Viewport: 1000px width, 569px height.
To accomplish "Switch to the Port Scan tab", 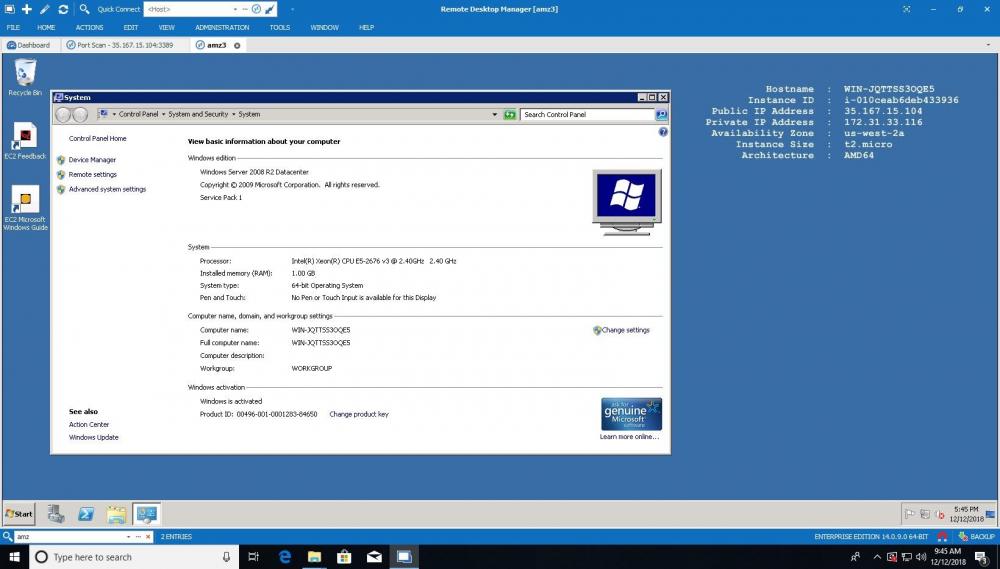I will pos(119,45).
